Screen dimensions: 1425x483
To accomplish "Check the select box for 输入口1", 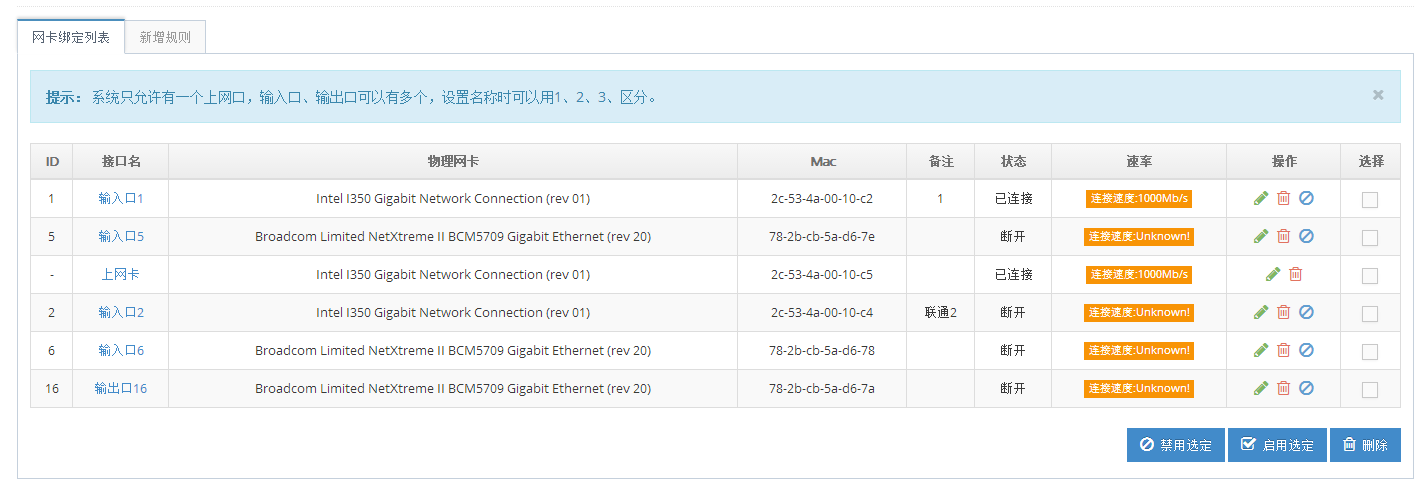I will coord(1370,200).
